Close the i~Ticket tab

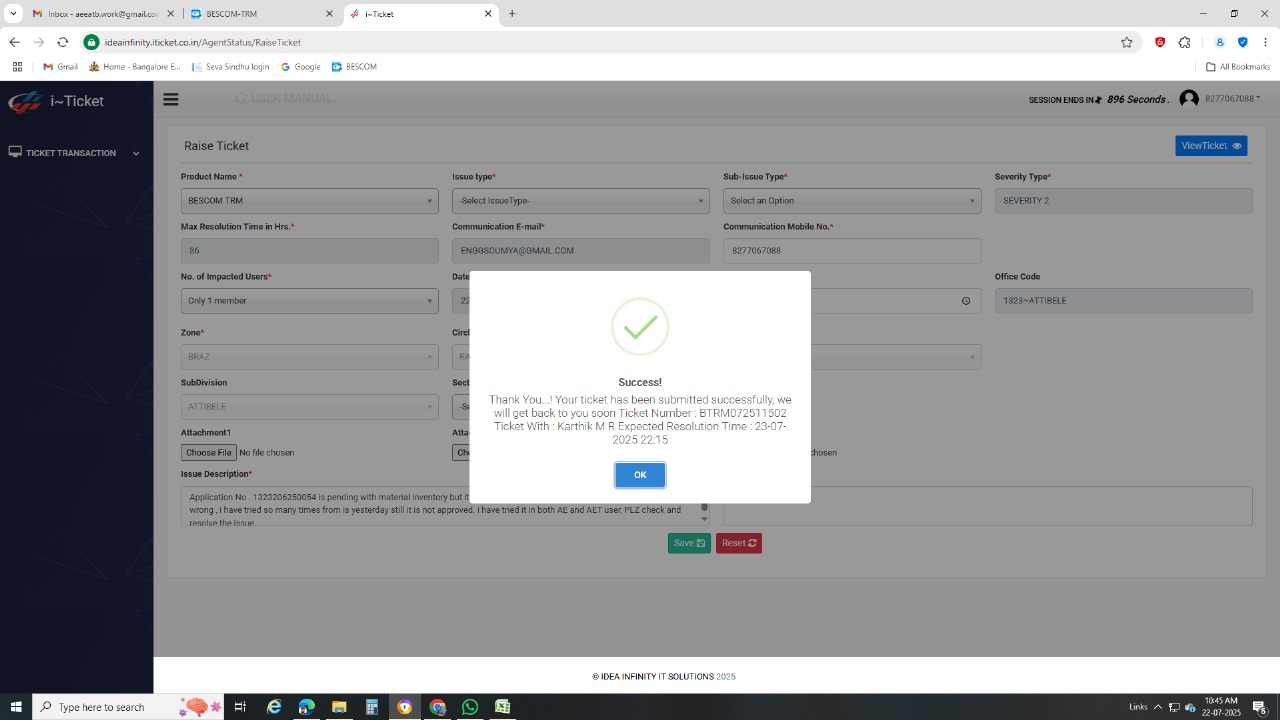click(x=488, y=14)
